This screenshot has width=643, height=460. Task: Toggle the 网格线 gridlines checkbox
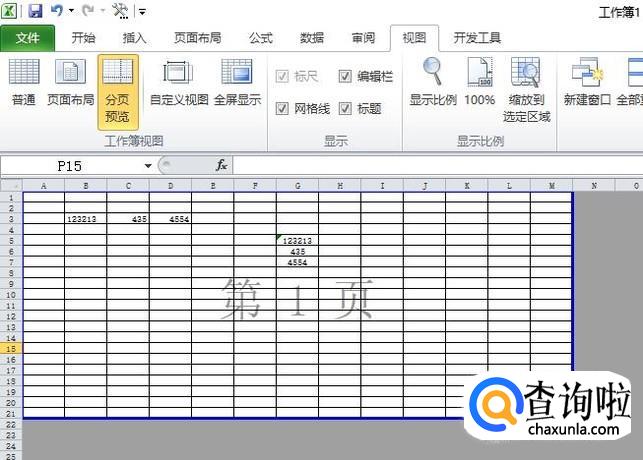[282, 109]
